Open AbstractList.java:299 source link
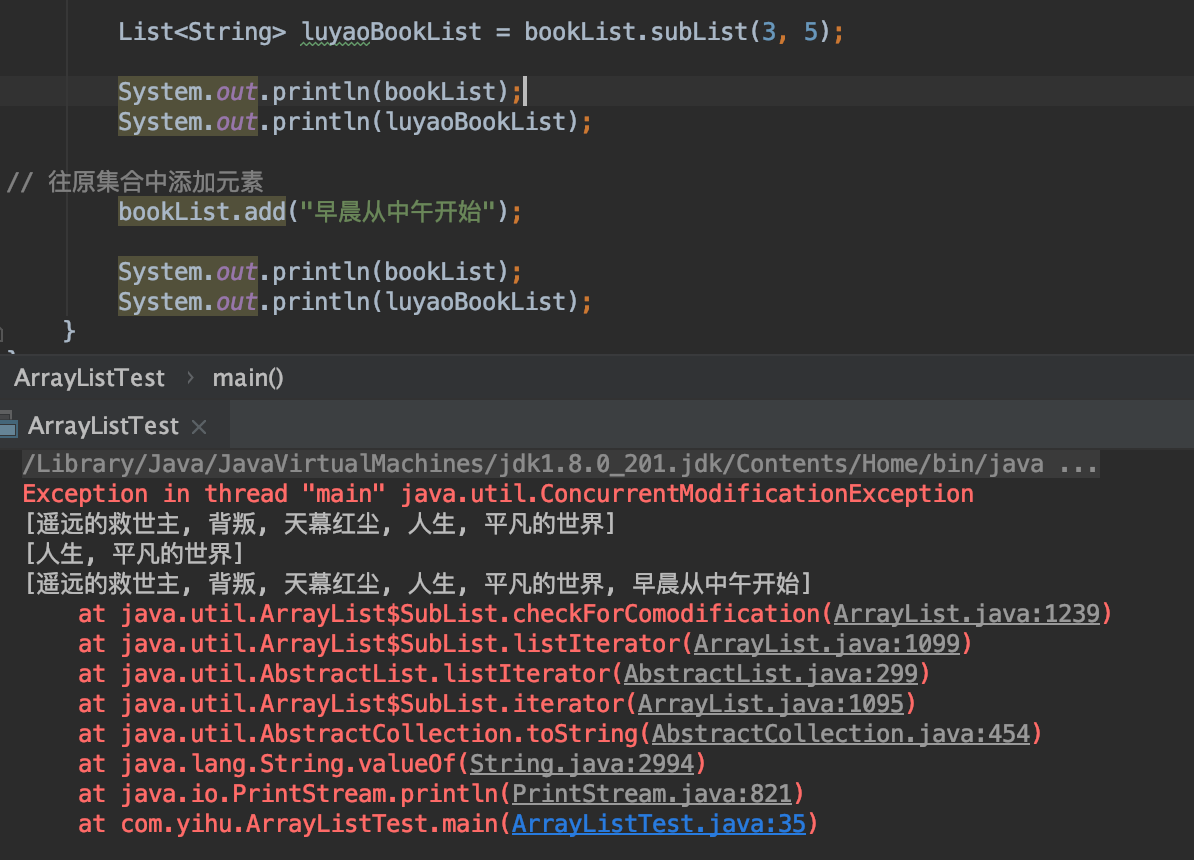Screen dimensions: 1194x860 click(x=771, y=673)
